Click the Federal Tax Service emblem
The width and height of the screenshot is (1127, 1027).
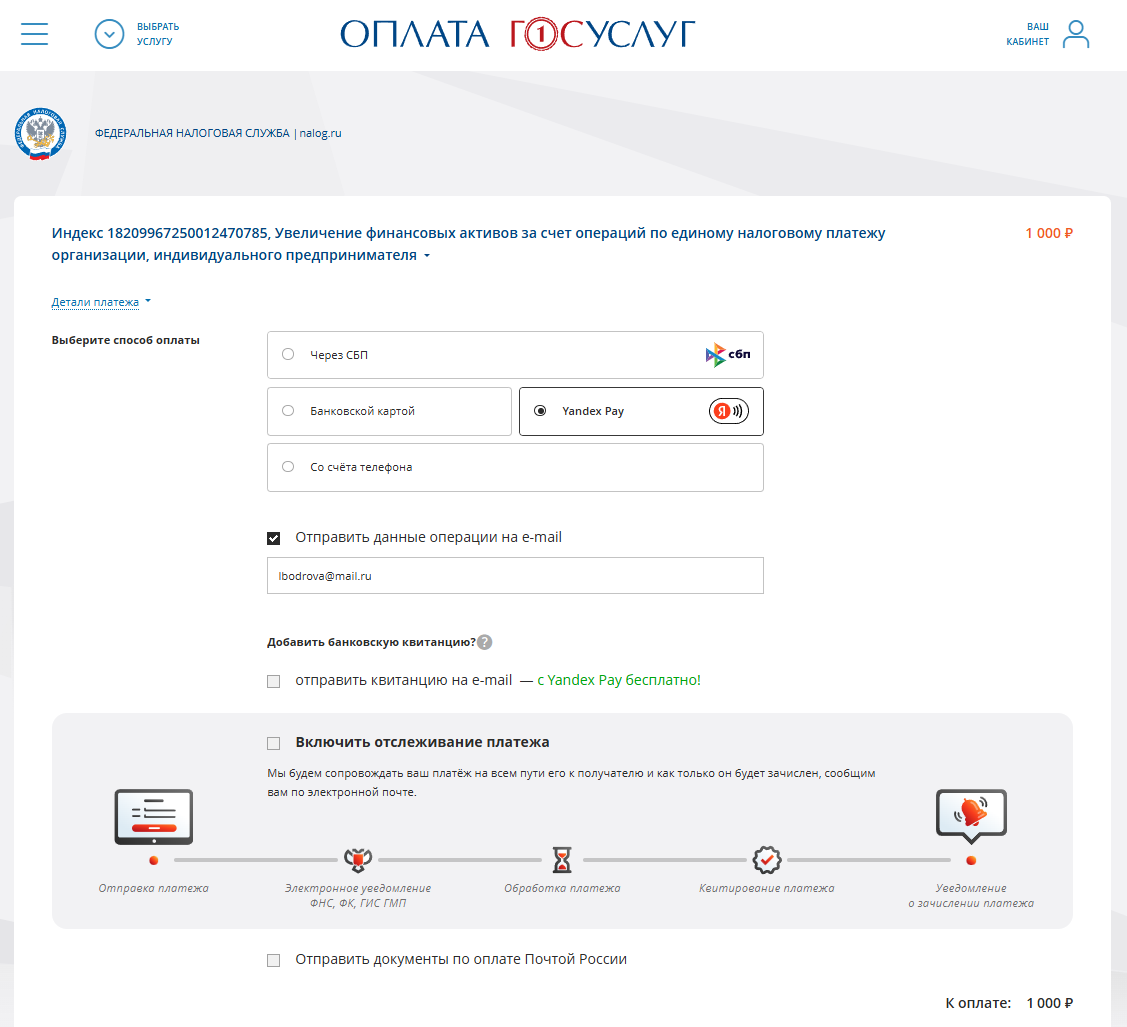coord(41,134)
